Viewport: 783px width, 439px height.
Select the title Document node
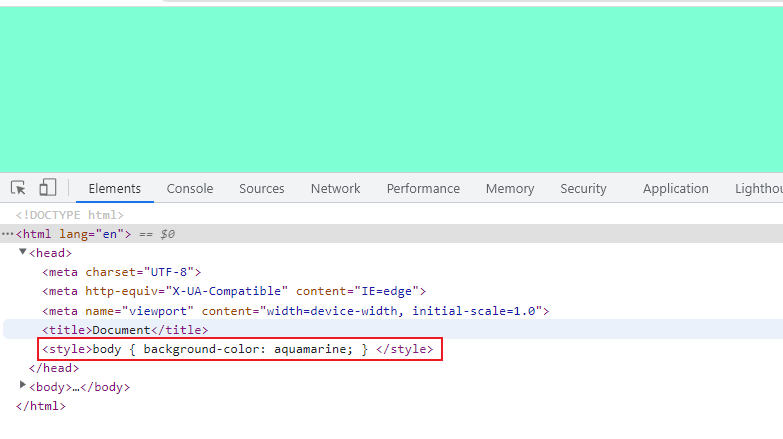click(x=125, y=330)
